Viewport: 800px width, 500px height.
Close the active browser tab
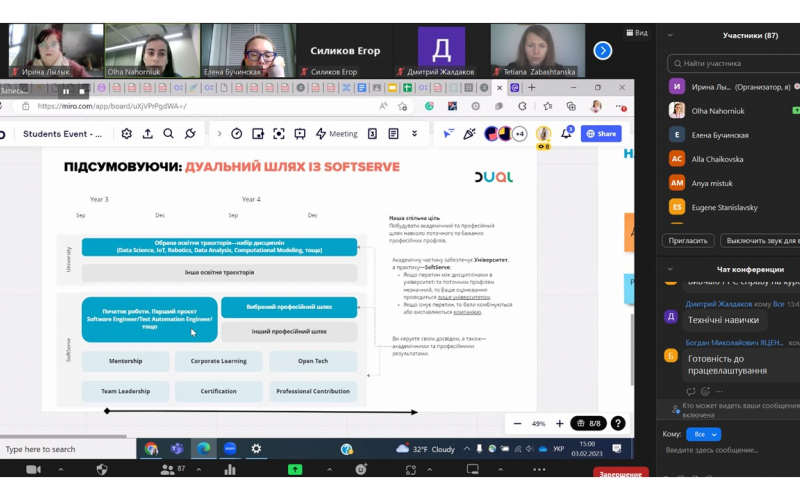coord(499,88)
